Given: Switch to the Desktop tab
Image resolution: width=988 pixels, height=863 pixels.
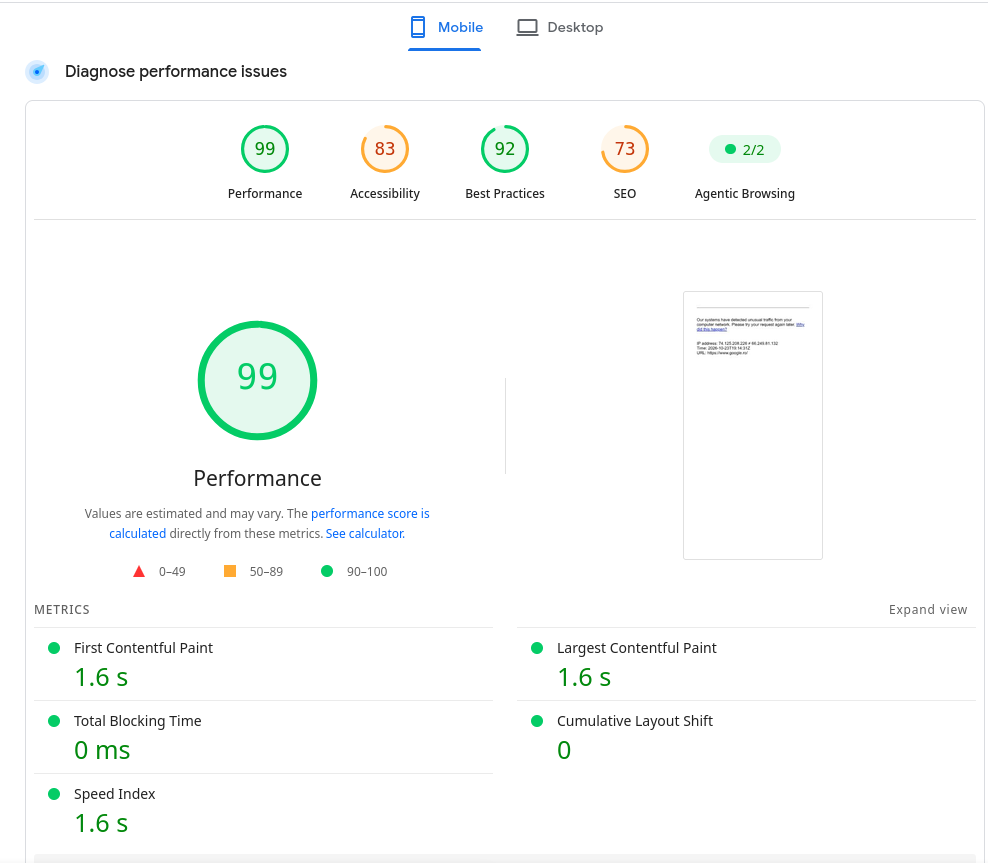Looking at the screenshot, I should click(560, 27).
